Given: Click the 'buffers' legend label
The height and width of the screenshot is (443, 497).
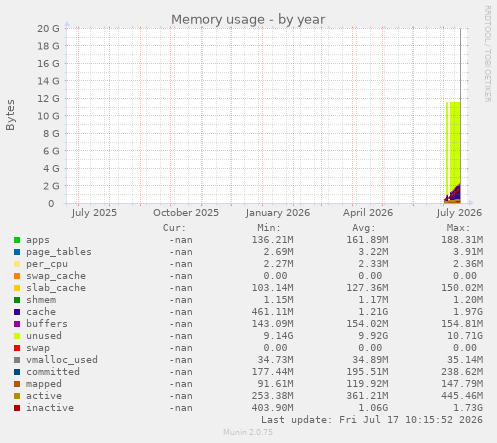Looking at the screenshot, I should pos(47,324).
